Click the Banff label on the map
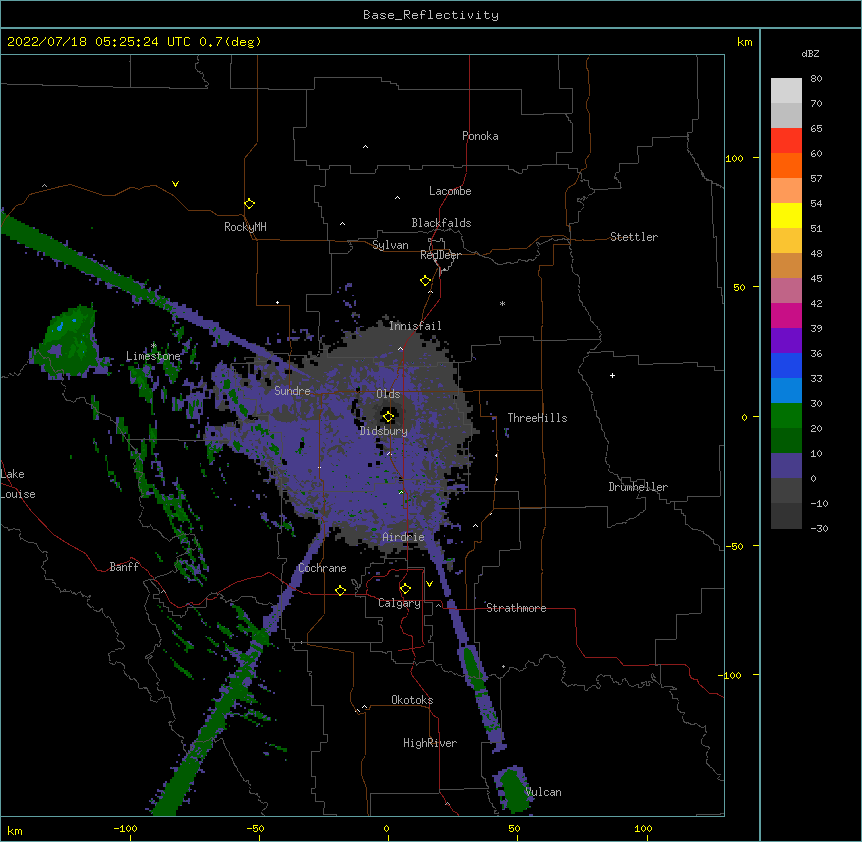The image size is (862, 842). click(124, 567)
